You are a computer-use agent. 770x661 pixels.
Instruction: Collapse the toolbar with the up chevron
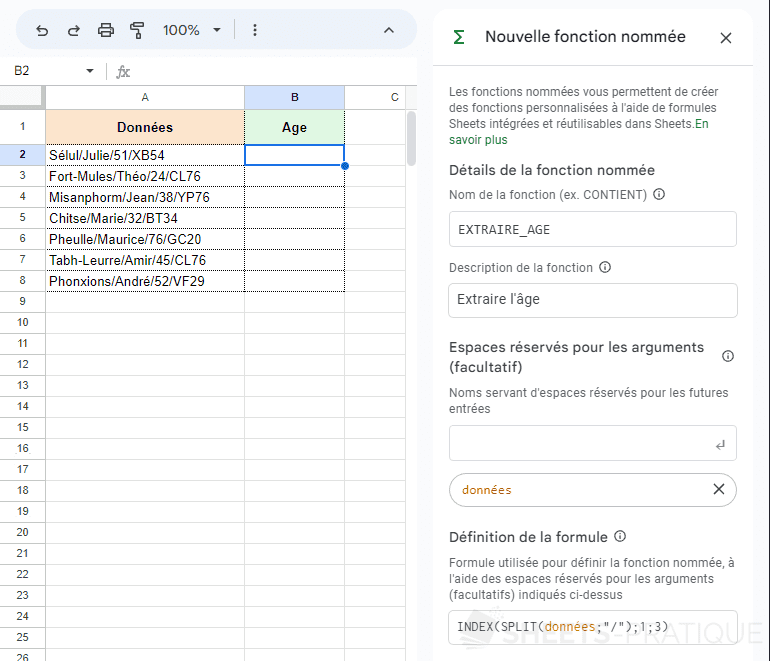tap(388, 30)
